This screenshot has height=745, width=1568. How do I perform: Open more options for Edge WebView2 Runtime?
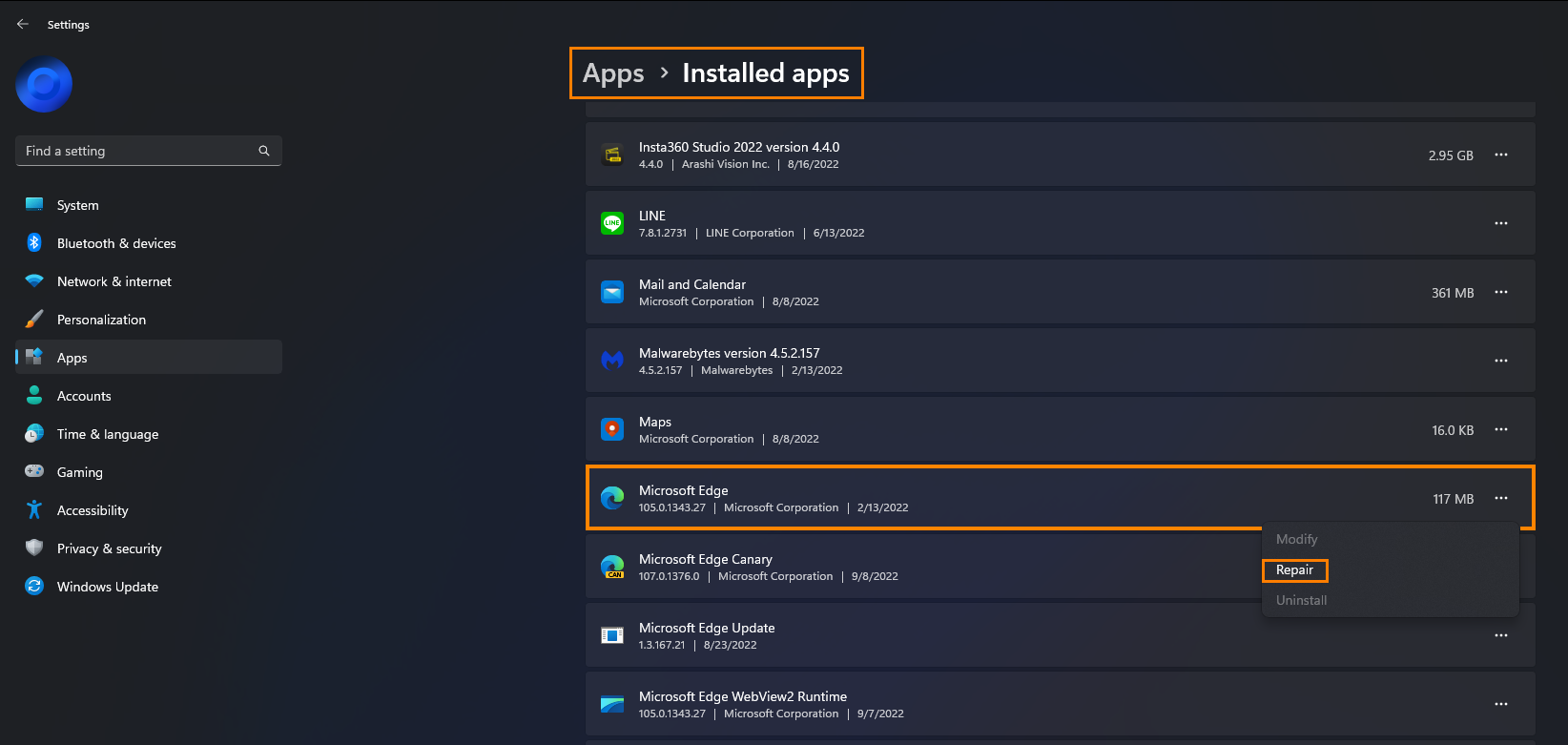[x=1501, y=704]
